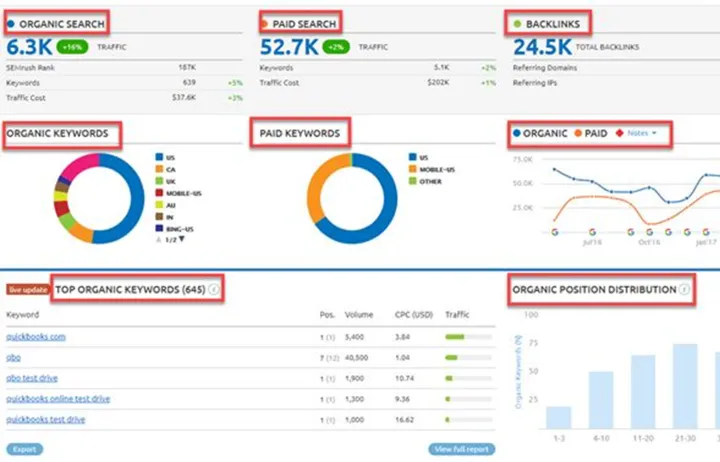Click the $202K paid traffic cost value

[438, 83]
